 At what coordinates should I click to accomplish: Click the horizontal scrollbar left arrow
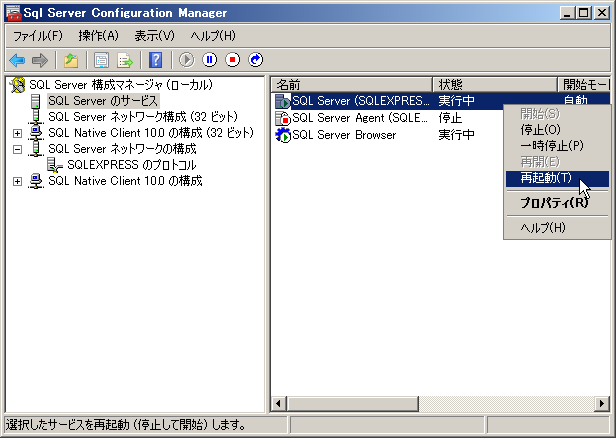279,404
